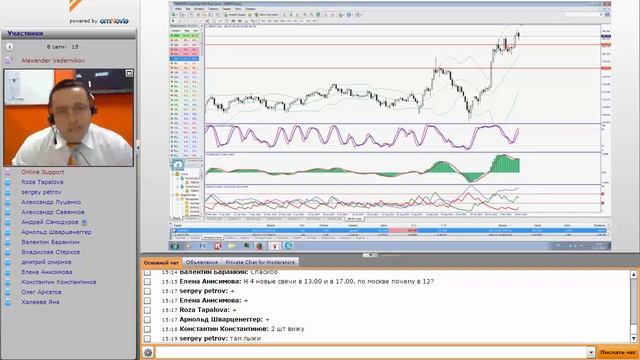Image resolution: width=640 pixels, height=360 pixels.
Task: Click user icon beside дмитрий смирнов
Action: [x=8, y=262]
